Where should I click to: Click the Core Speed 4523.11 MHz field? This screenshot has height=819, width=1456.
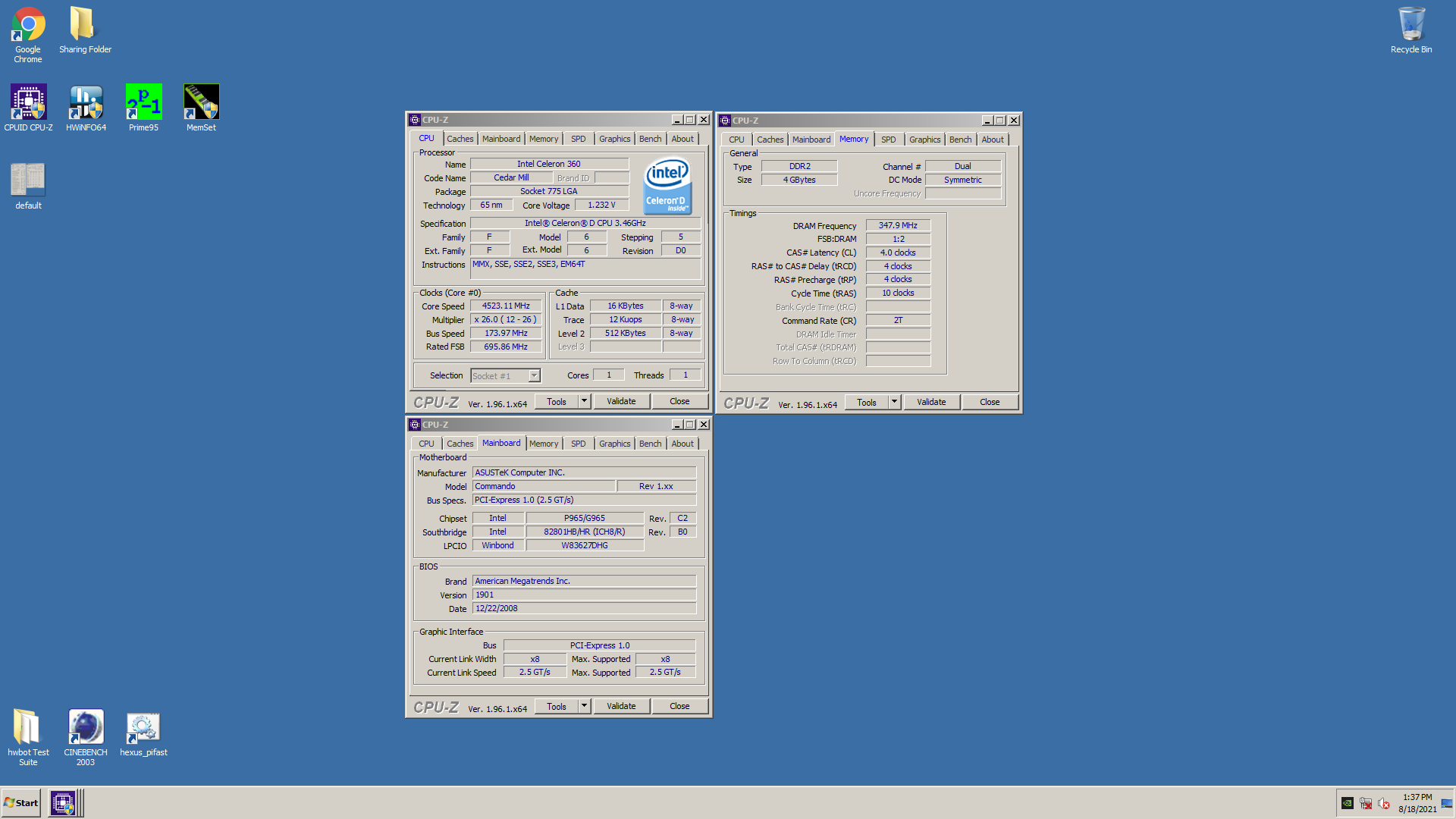[506, 306]
